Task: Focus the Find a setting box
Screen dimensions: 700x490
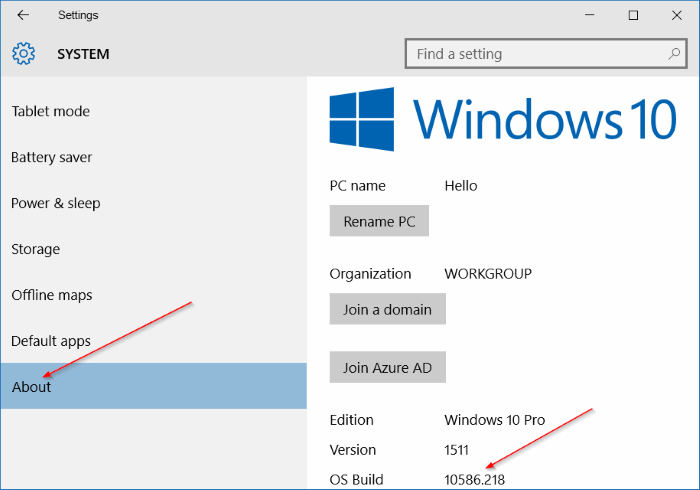Action: (x=546, y=54)
